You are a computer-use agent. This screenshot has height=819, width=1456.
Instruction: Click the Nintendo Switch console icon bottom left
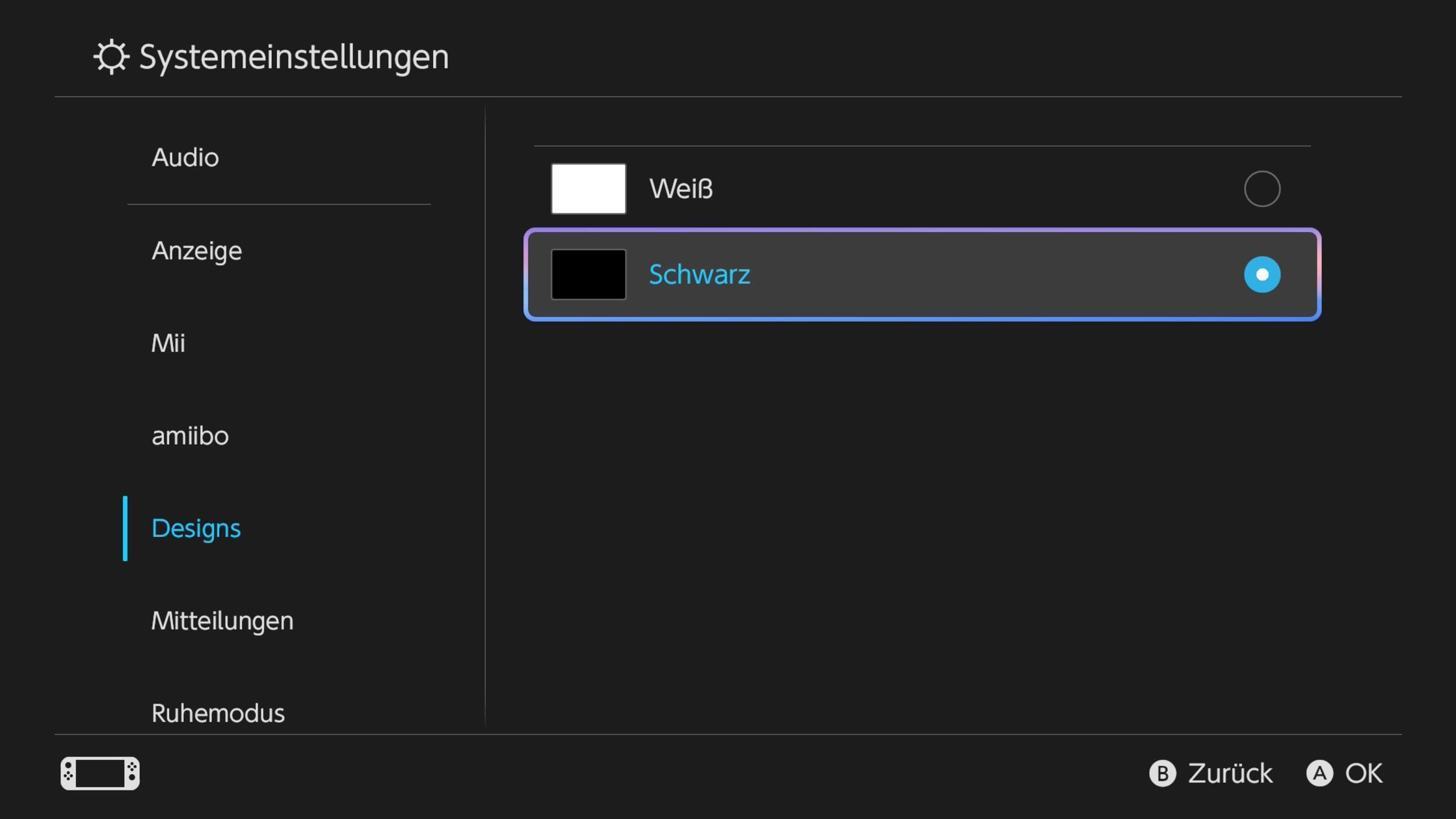(99, 773)
